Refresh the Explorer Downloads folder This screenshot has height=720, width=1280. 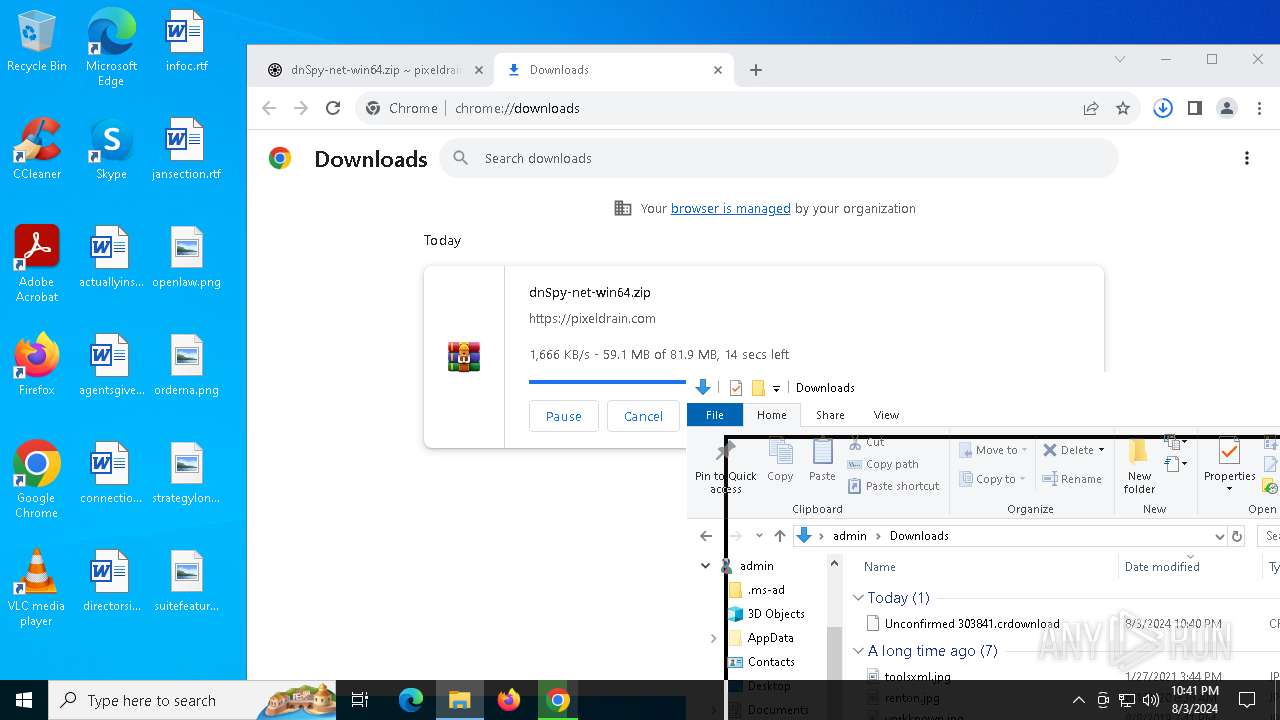(x=1237, y=536)
